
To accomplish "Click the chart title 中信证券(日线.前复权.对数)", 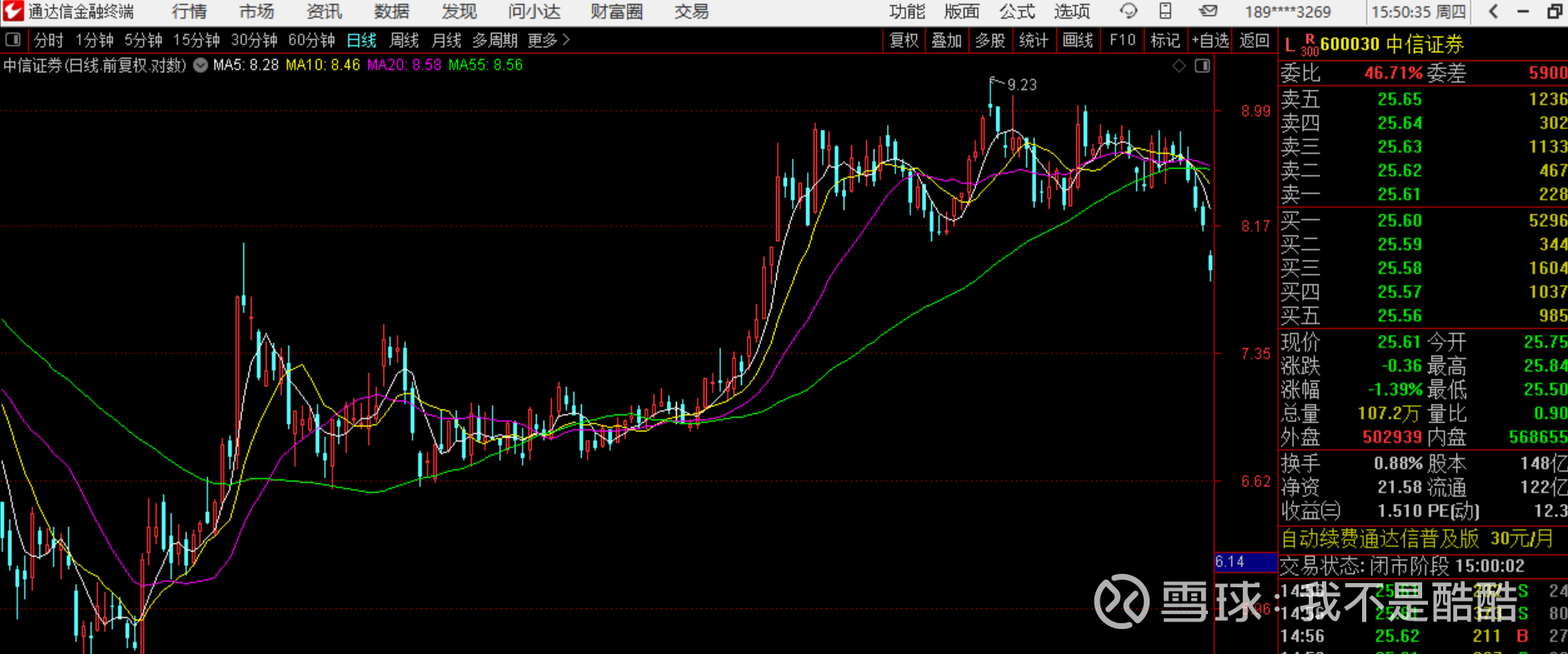I will [95, 65].
